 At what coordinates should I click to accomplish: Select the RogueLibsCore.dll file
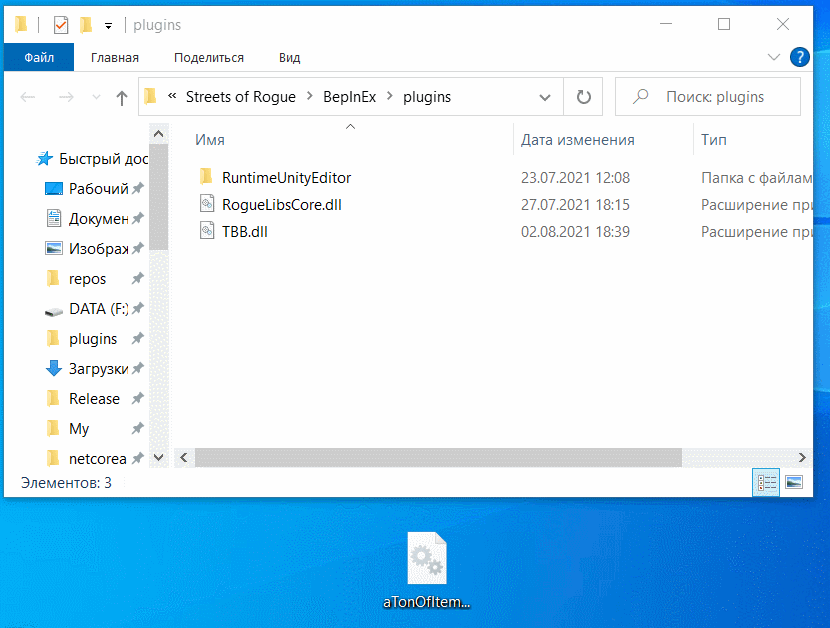(282, 205)
